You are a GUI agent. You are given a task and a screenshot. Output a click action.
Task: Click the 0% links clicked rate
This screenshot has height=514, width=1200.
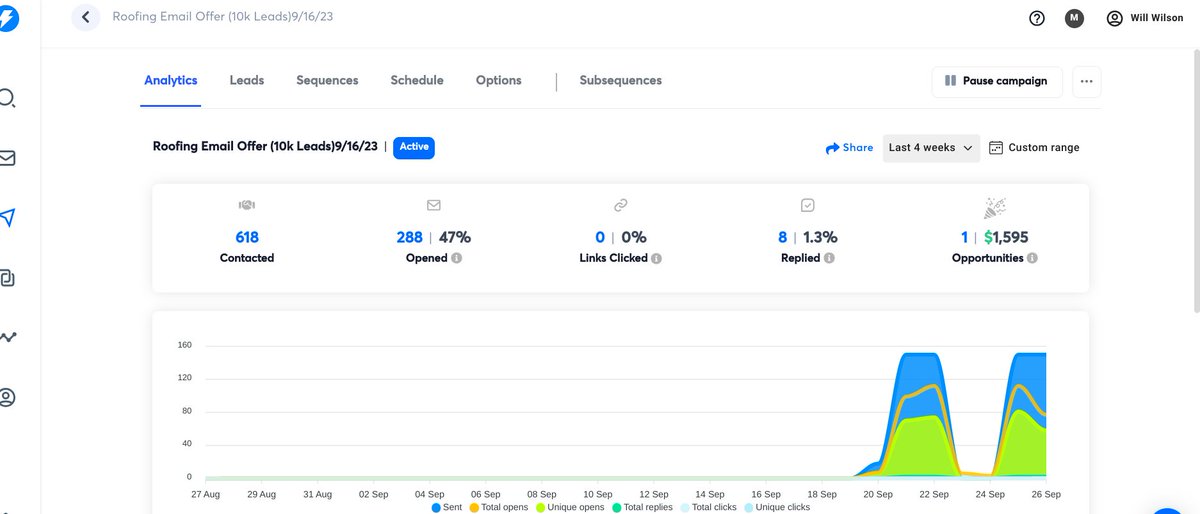click(634, 238)
